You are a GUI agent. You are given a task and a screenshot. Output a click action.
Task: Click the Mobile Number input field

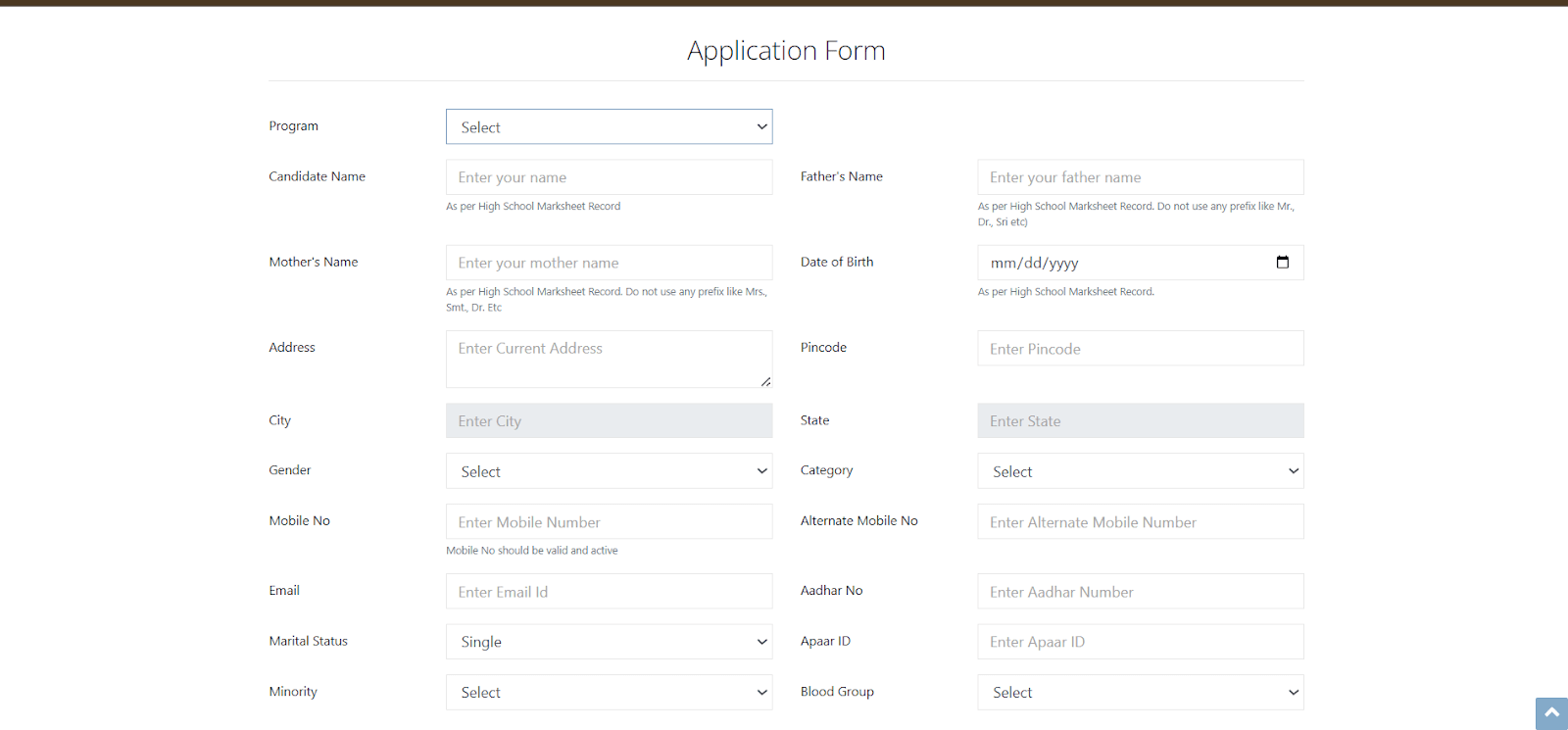(x=609, y=522)
